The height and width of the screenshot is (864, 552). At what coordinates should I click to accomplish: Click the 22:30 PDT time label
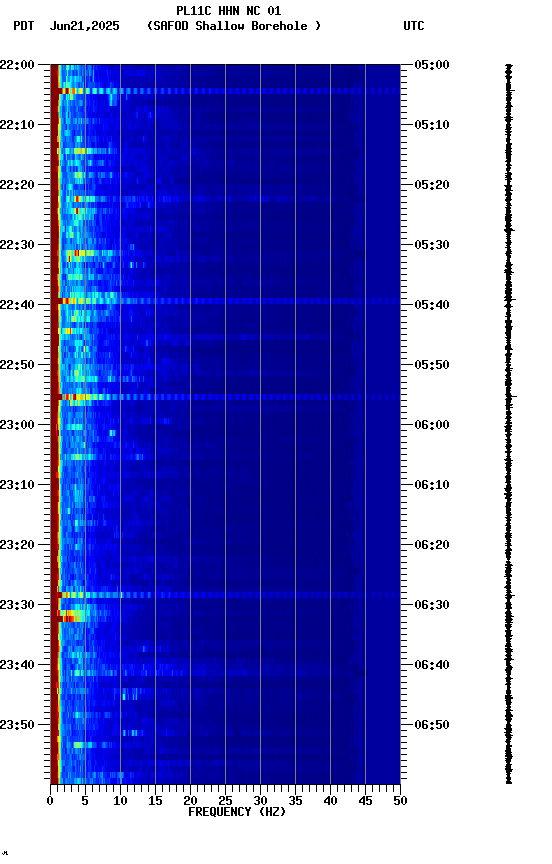(17, 245)
